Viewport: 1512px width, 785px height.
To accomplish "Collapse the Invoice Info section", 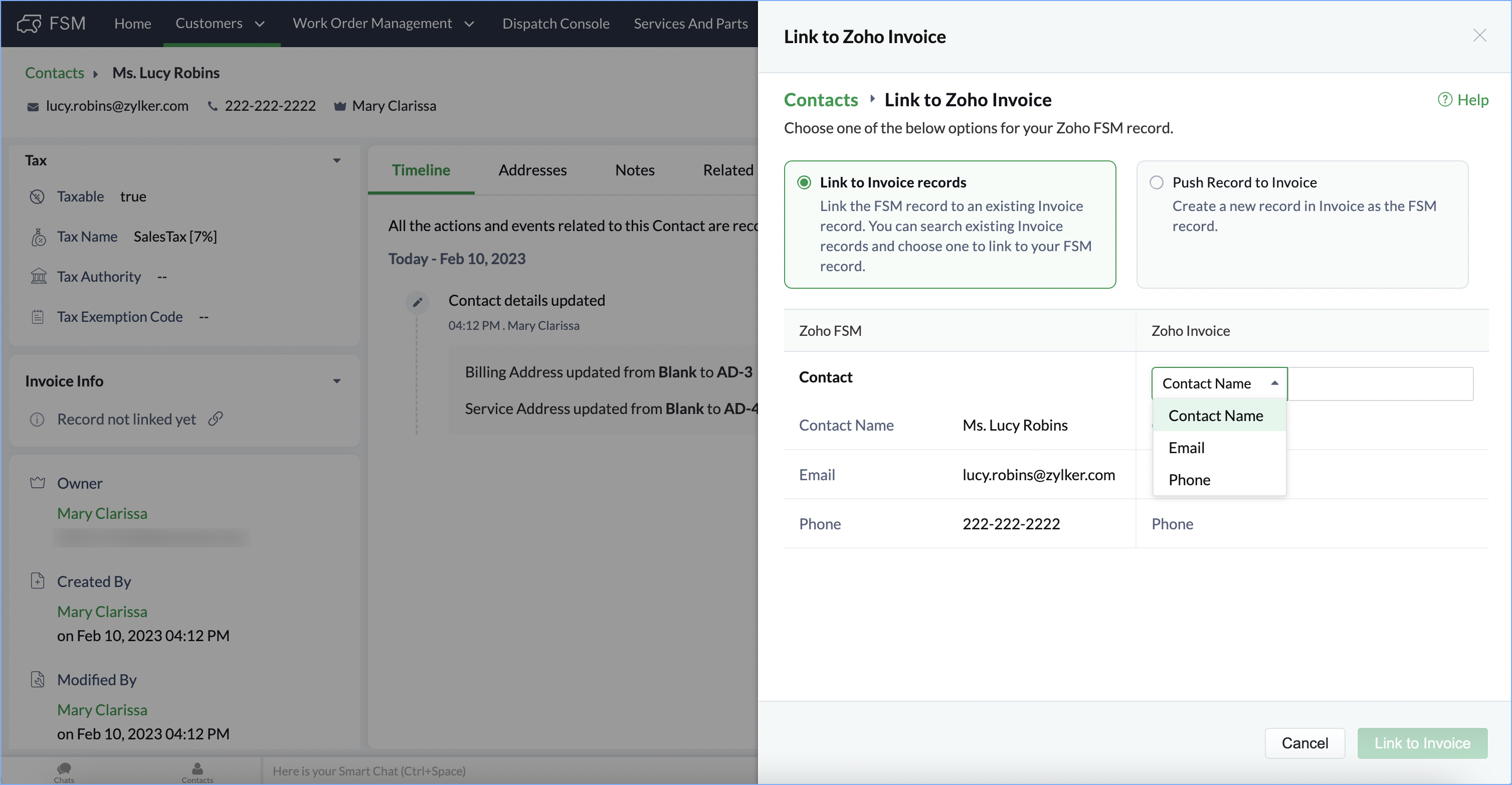I will click(337, 381).
